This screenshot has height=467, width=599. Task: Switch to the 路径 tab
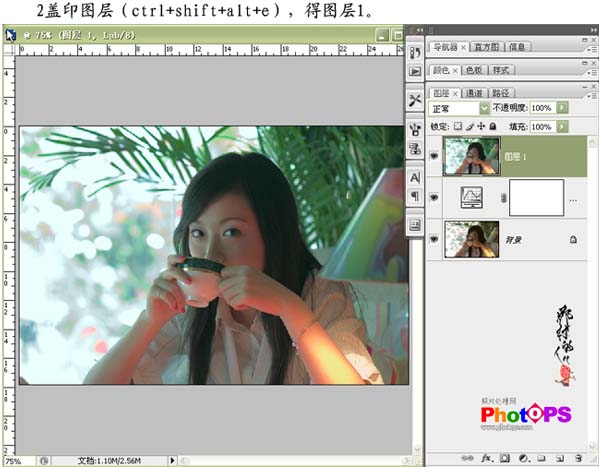tap(501, 93)
